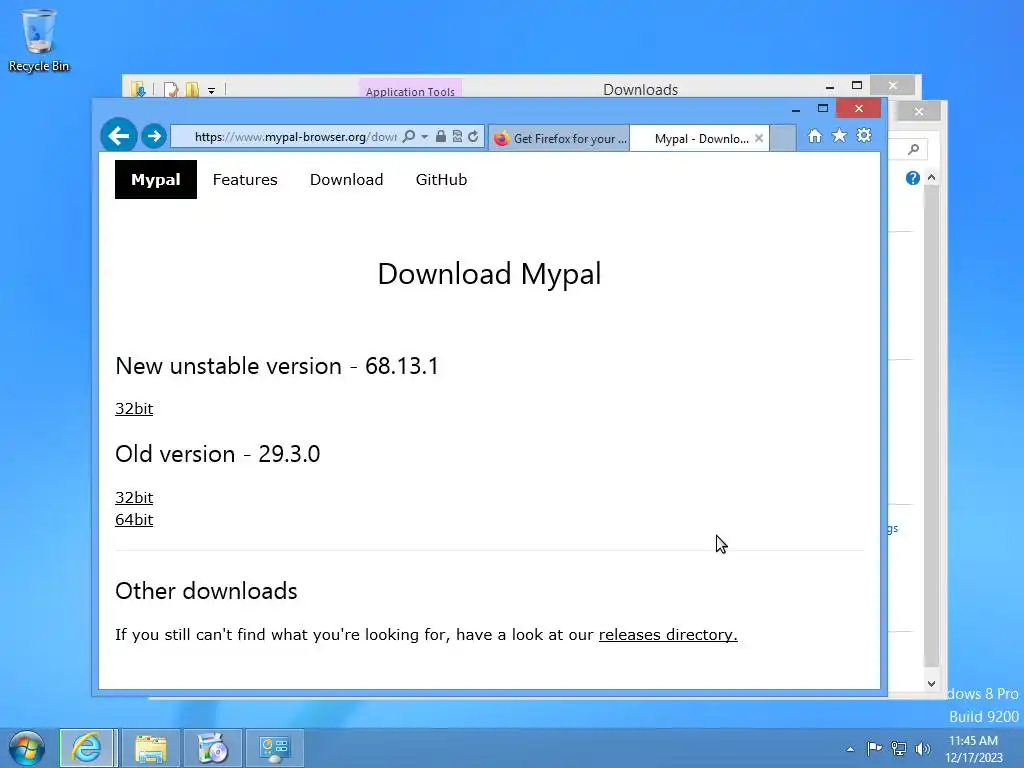Click the search magnifier in address bar
The image size is (1024, 768).
pos(409,136)
